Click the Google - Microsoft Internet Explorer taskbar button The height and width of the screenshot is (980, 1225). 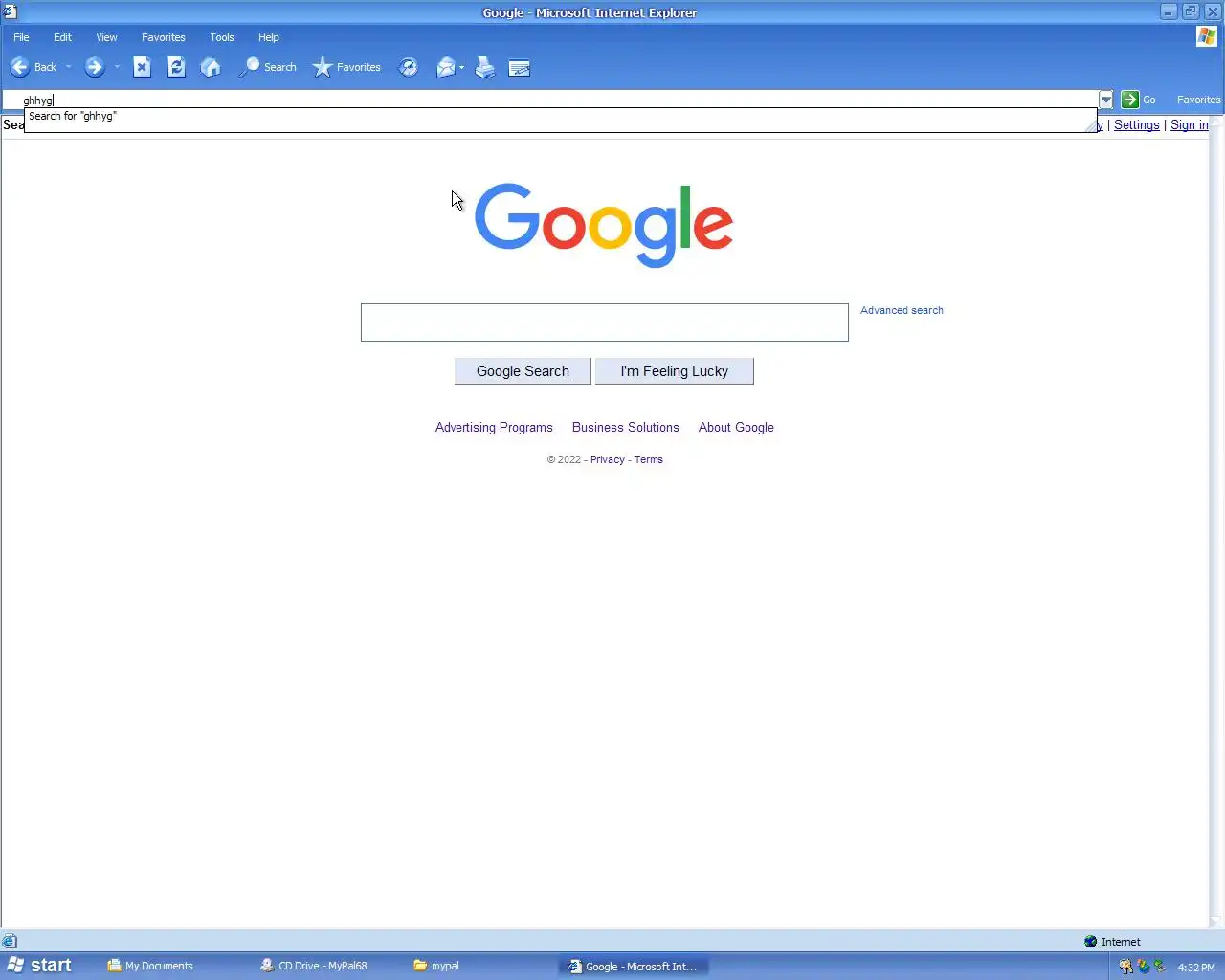coord(633,966)
